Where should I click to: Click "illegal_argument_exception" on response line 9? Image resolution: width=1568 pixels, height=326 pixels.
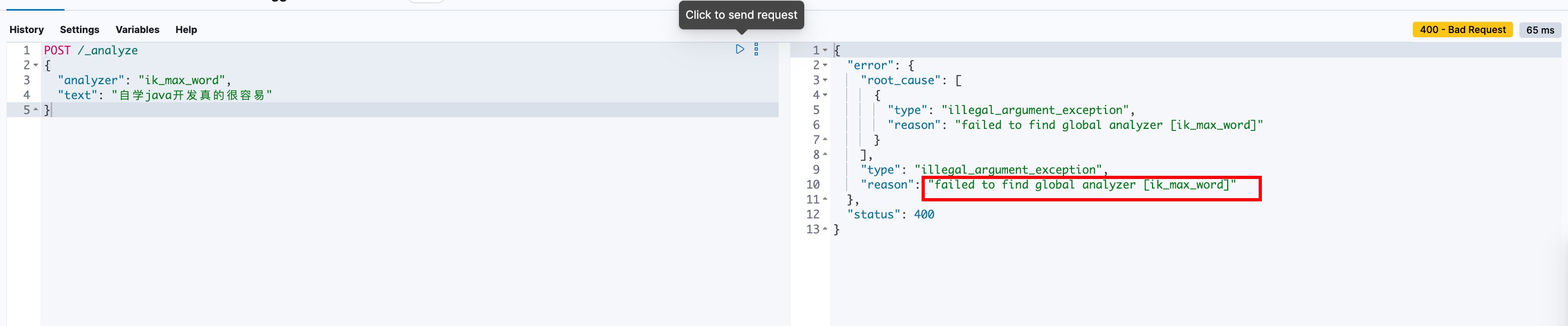(1009, 170)
